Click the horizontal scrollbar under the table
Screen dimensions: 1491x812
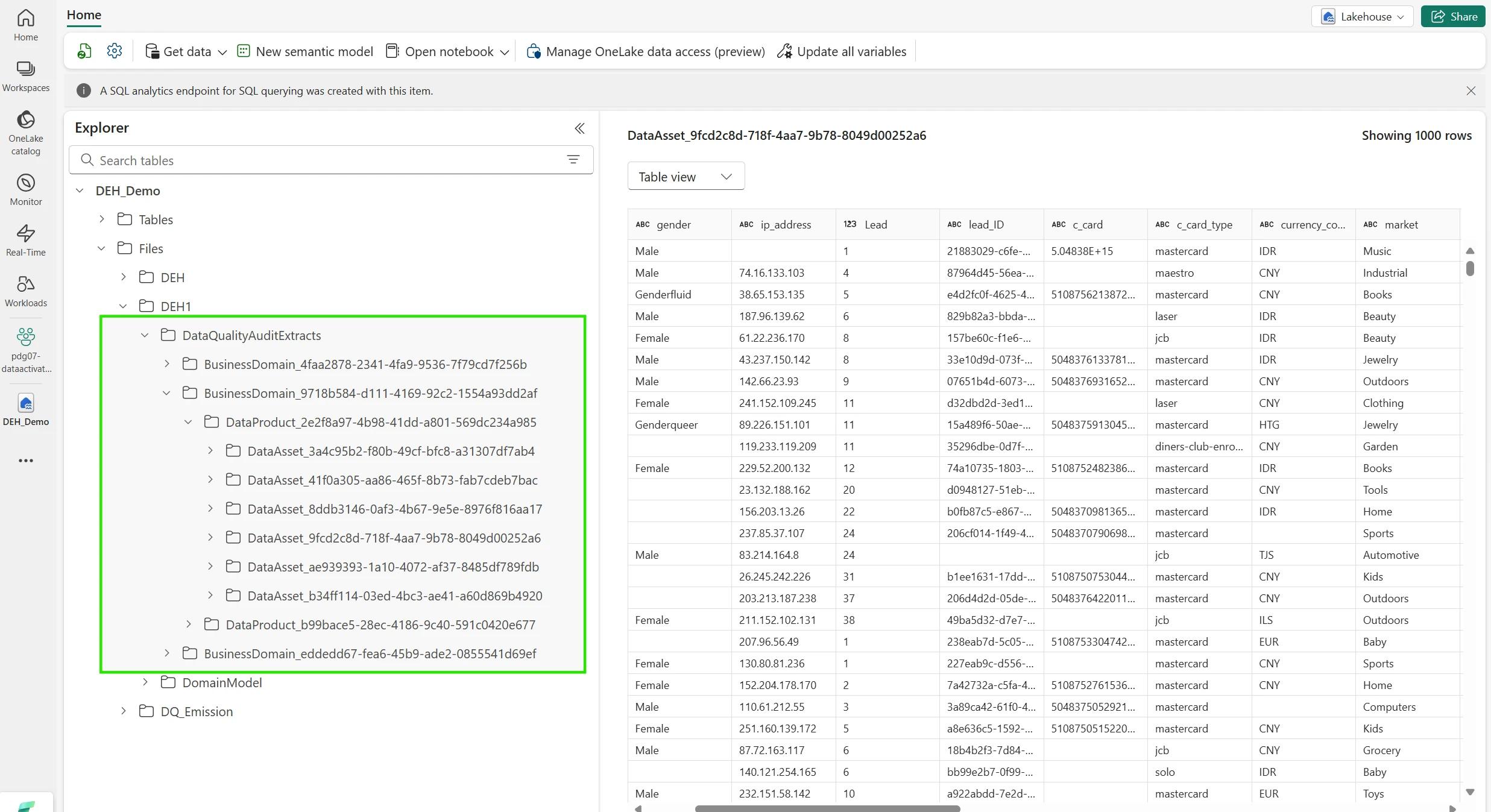[x=827, y=808]
